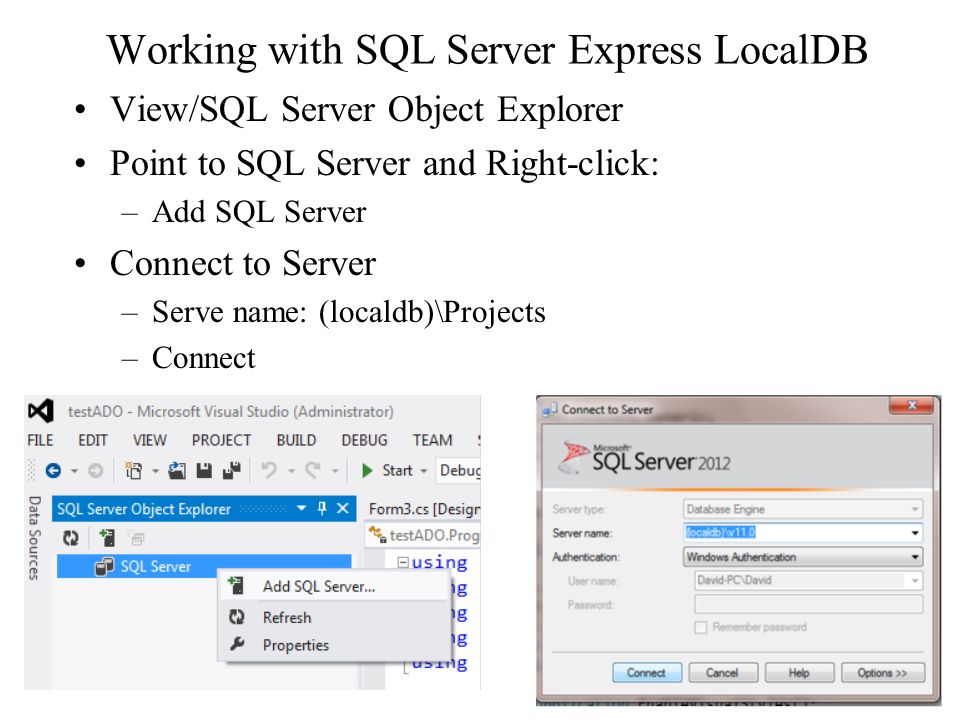Click the Undo toolbar icon

[269, 470]
